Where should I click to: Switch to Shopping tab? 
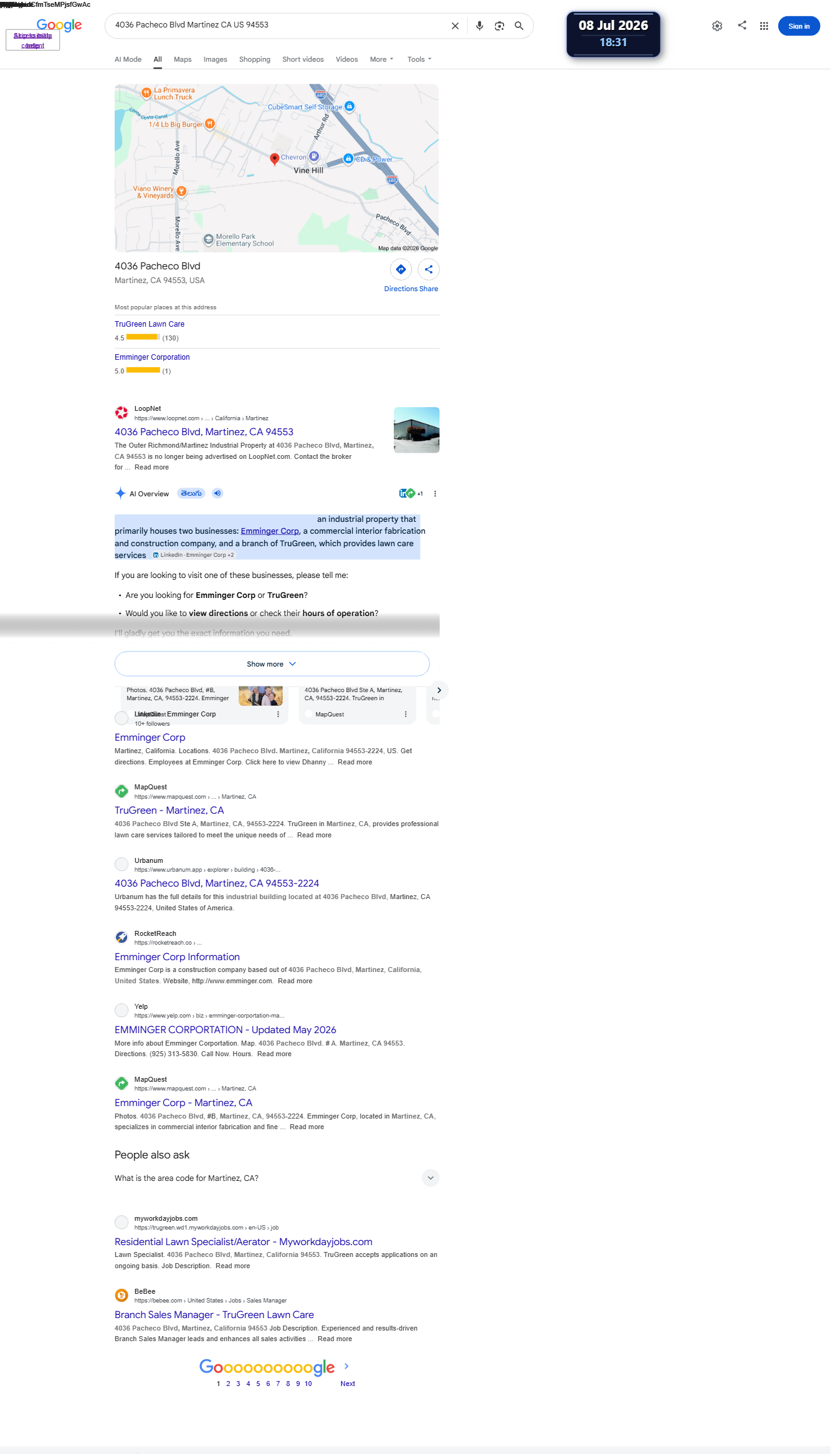pyautogui.click(x=254, y=59)
